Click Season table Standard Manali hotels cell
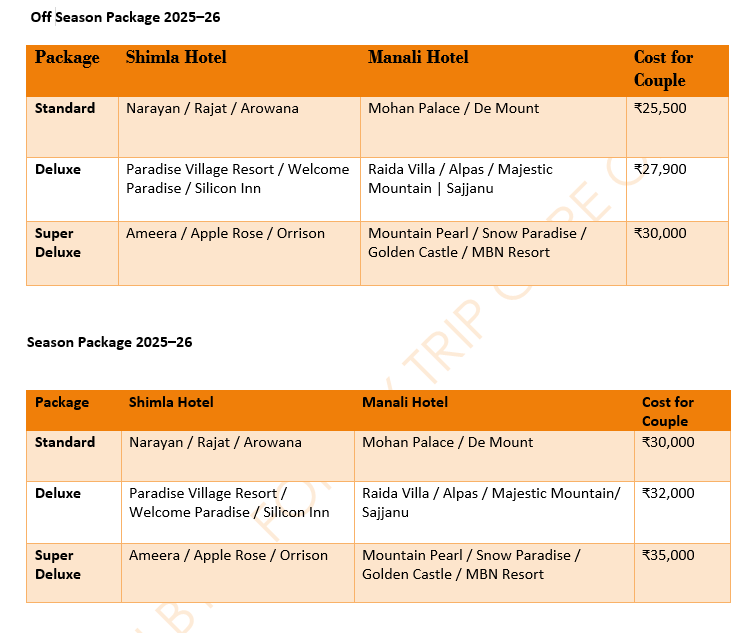This screenshot has height=633, width=746. click(x=447, y=442)
